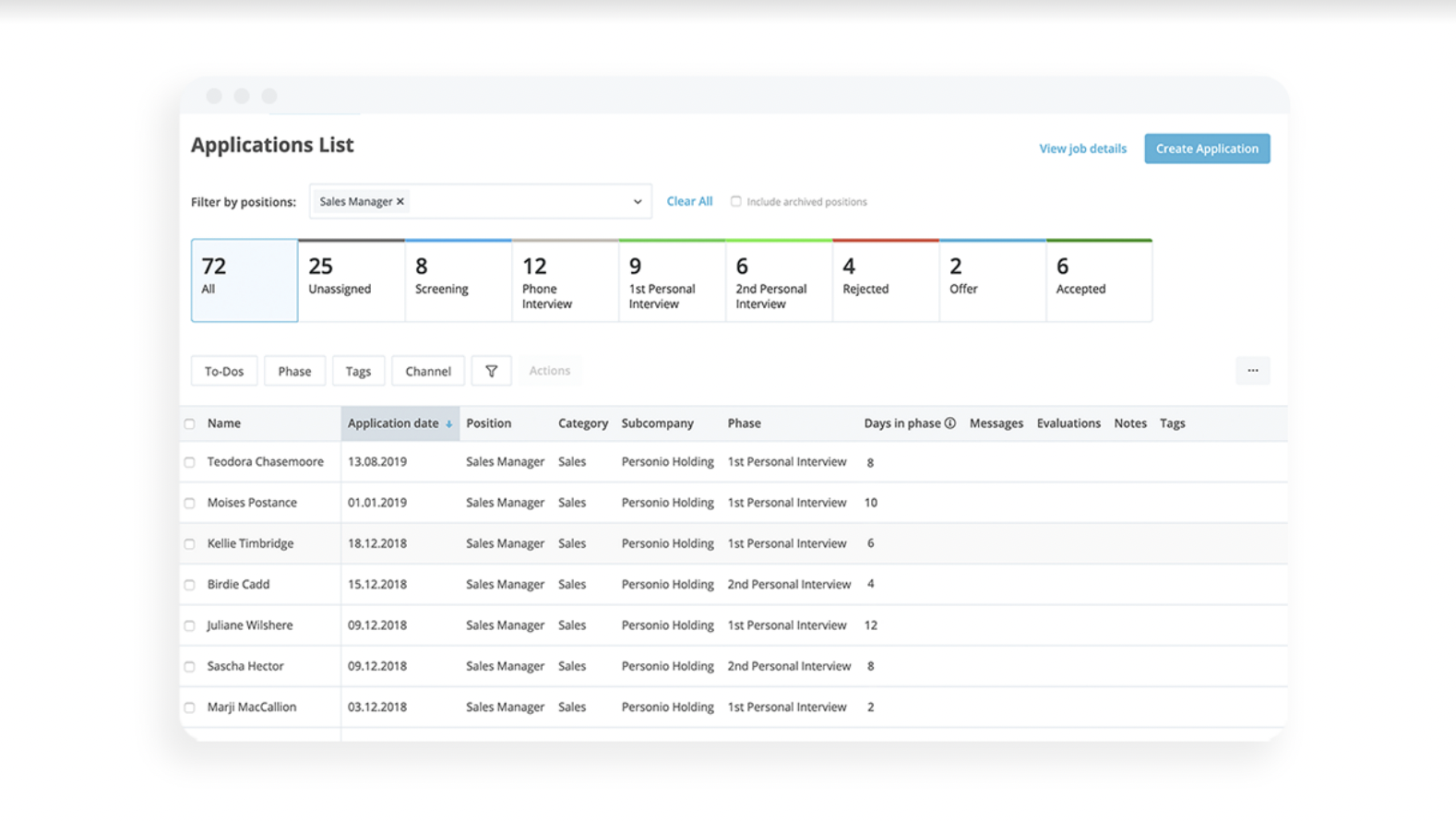Select the Phone Interview phase tab
1456x821 pixels.
[x=565, y=280]
